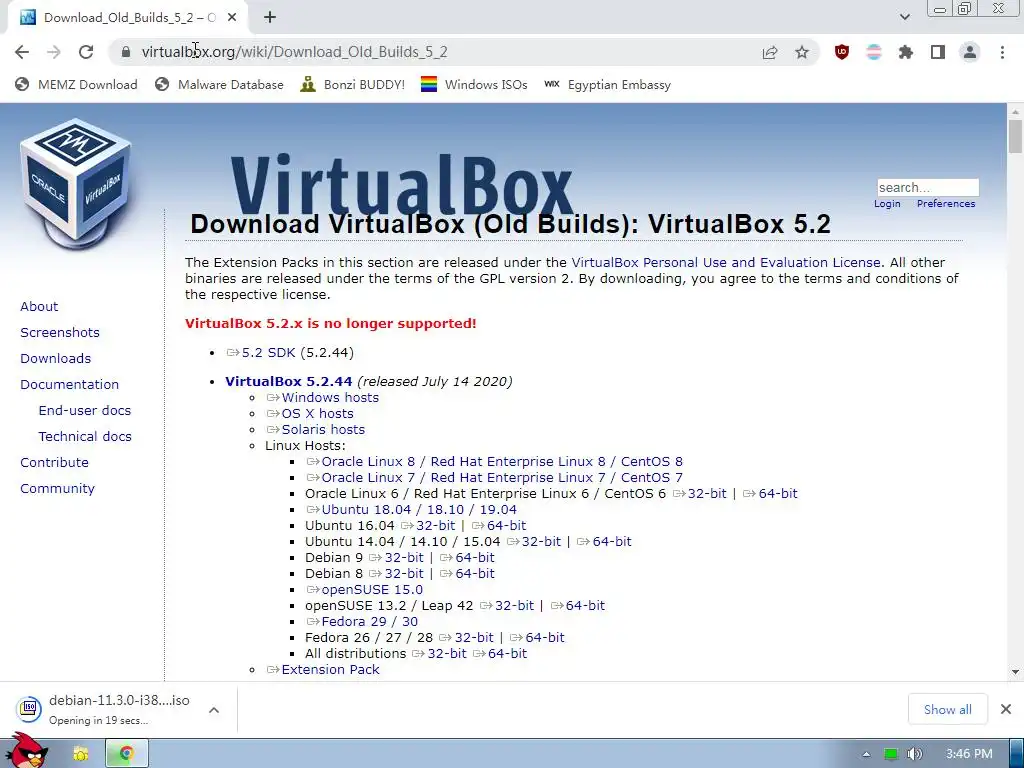The image size is (1024, 768).
Task: Go back using the browser back arrow
Action: (x=22, y=52)
